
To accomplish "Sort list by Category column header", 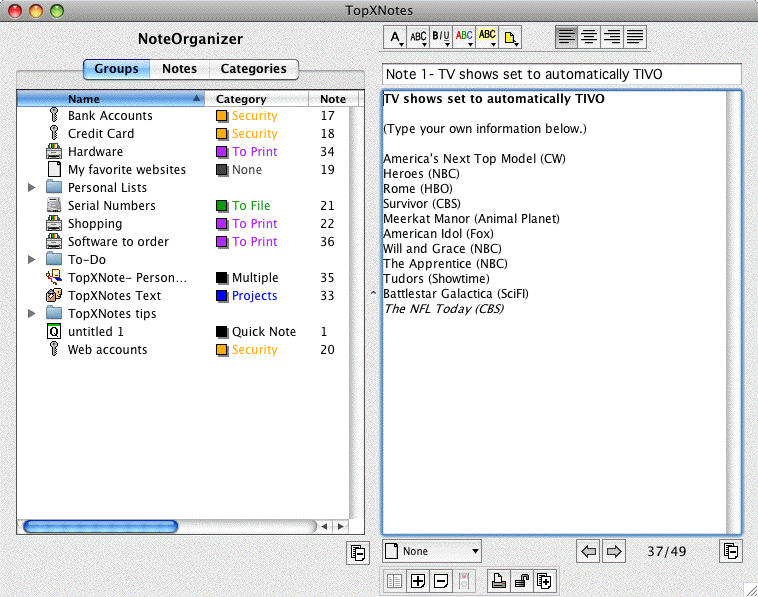I will (256, 99).
